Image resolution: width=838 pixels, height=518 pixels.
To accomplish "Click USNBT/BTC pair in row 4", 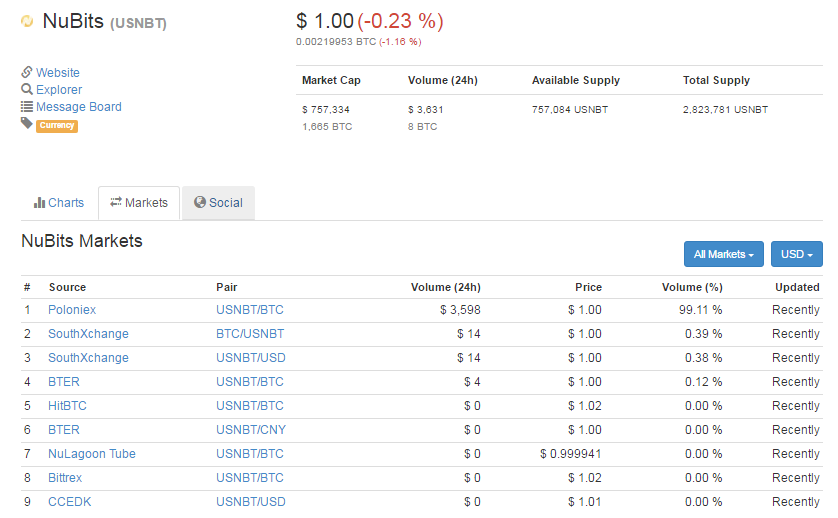I will pos(250,382).
